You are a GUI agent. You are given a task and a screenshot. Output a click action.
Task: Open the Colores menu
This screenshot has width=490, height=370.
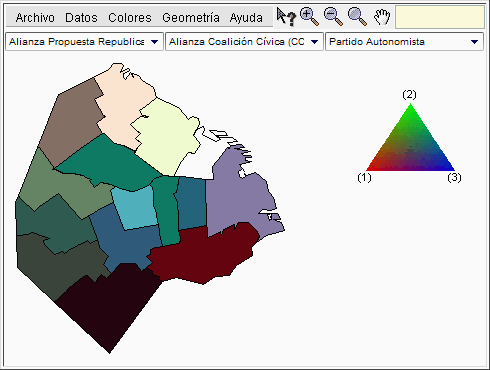tap(130, 17)
